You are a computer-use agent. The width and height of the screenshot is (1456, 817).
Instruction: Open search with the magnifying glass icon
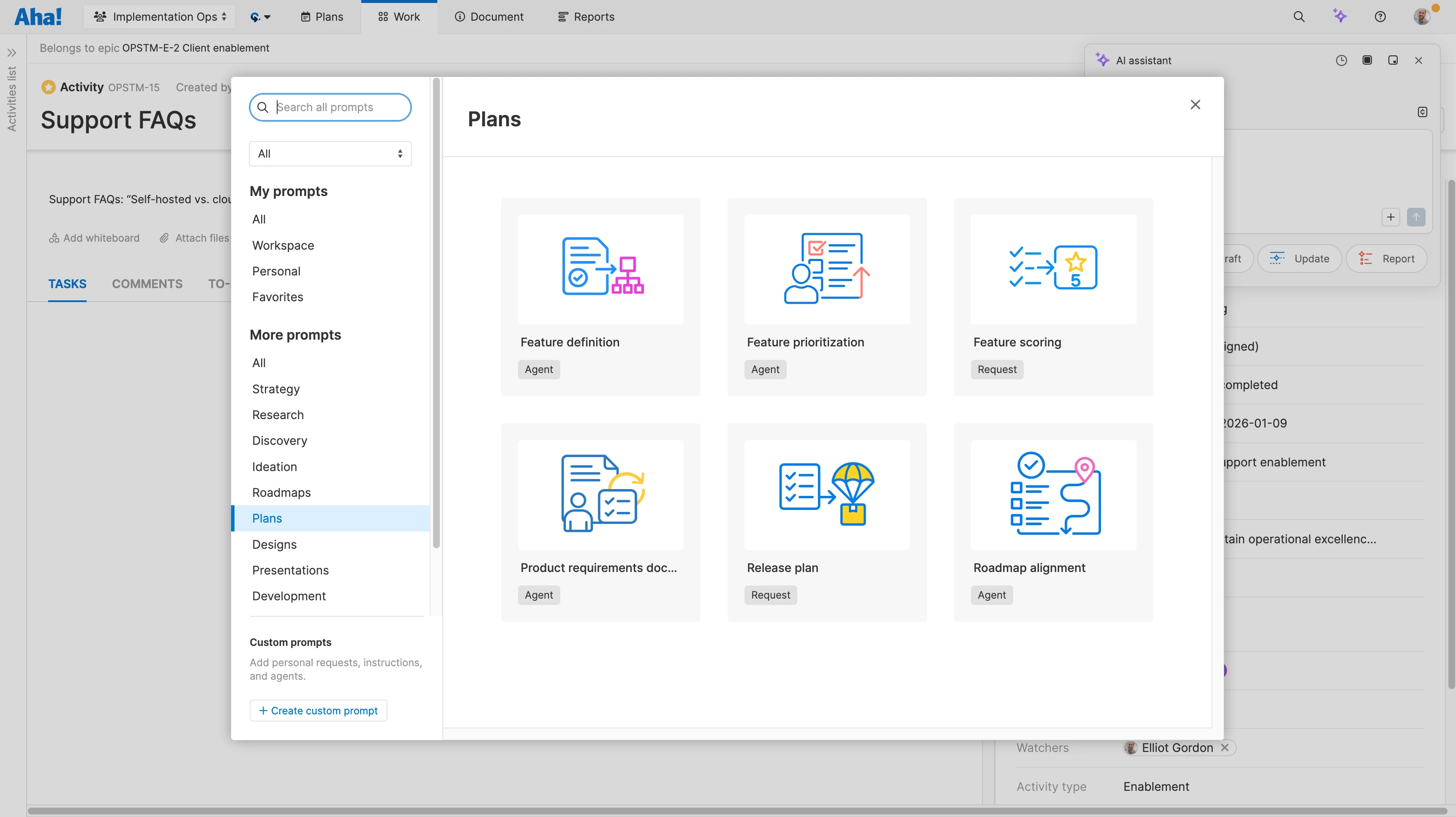[1299, 16]
